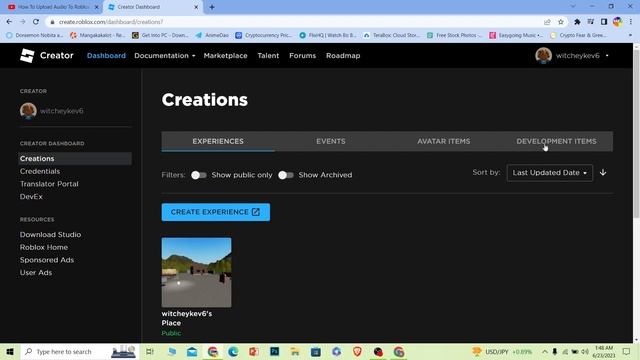Switch to Avatar Items tab
This screenshot has width=640, height=360.
[443, 141]
